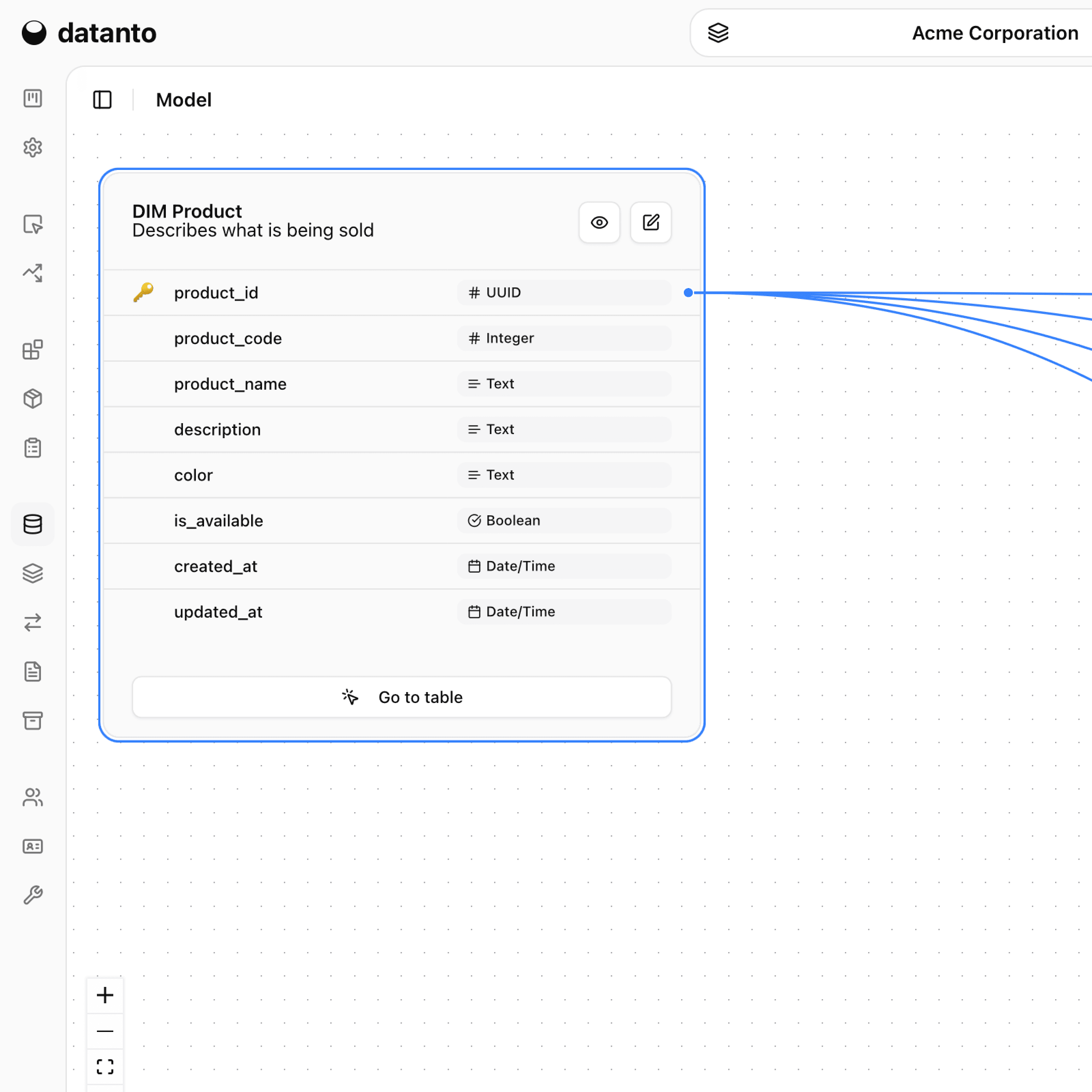This screenshot has height=1092, width=1092.
Task: Edit the DIM Product table with pencil icon
Action: point(650,222)
